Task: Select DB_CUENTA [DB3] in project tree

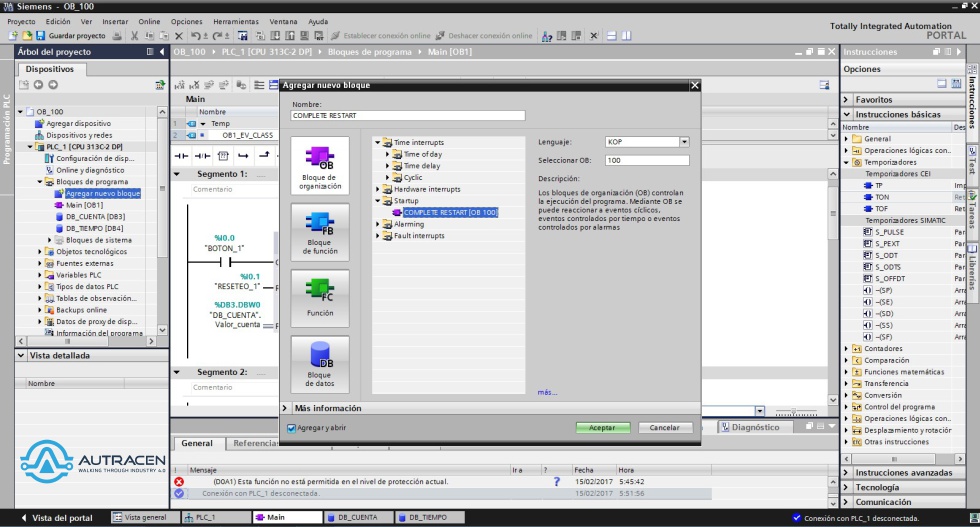Action: [95, 217]
